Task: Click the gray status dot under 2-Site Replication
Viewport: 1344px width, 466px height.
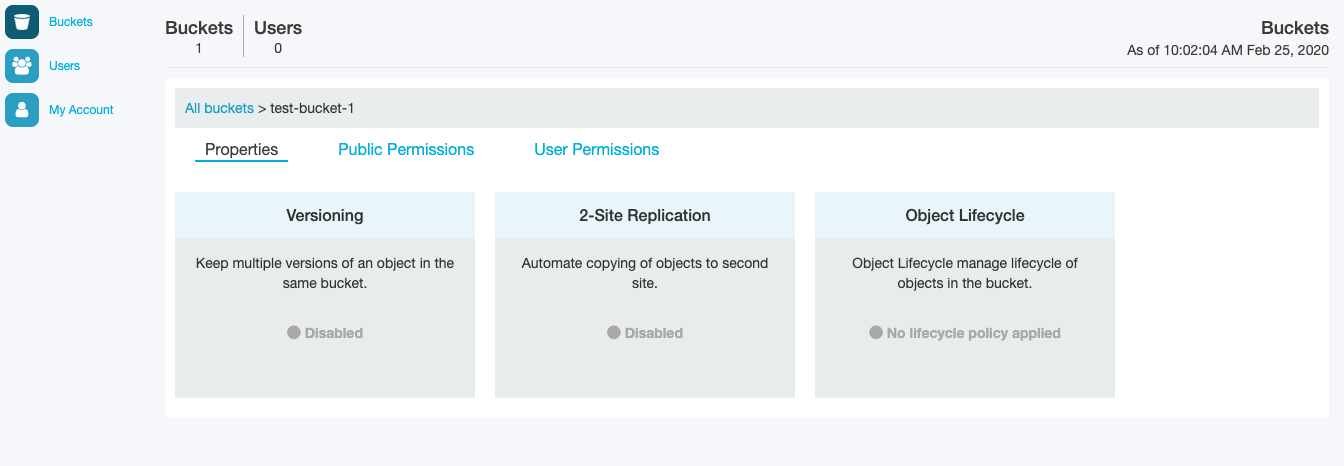Action: click(x=614, y=332)
